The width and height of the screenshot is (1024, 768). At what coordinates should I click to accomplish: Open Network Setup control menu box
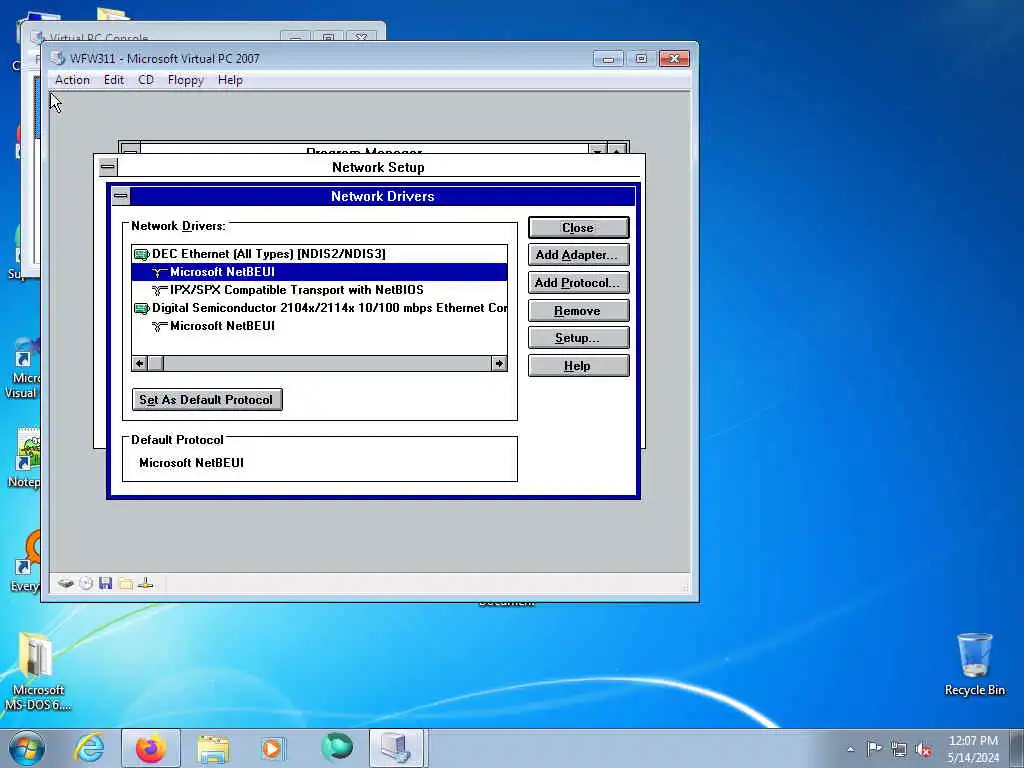[x=108, y=167]
